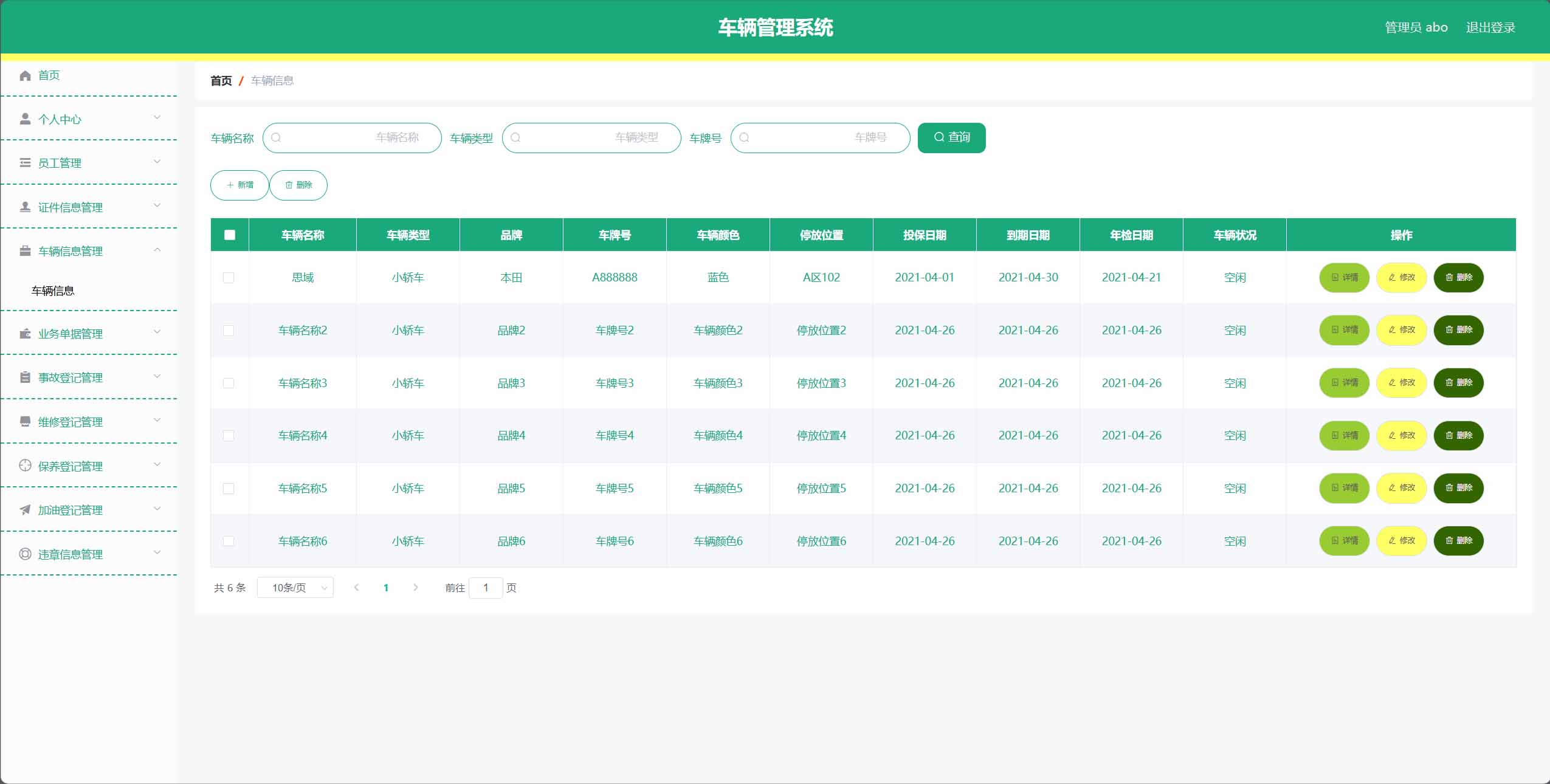Open the 加油登记管理 menu
This screenshot has height=784, width=1550.
89,510
